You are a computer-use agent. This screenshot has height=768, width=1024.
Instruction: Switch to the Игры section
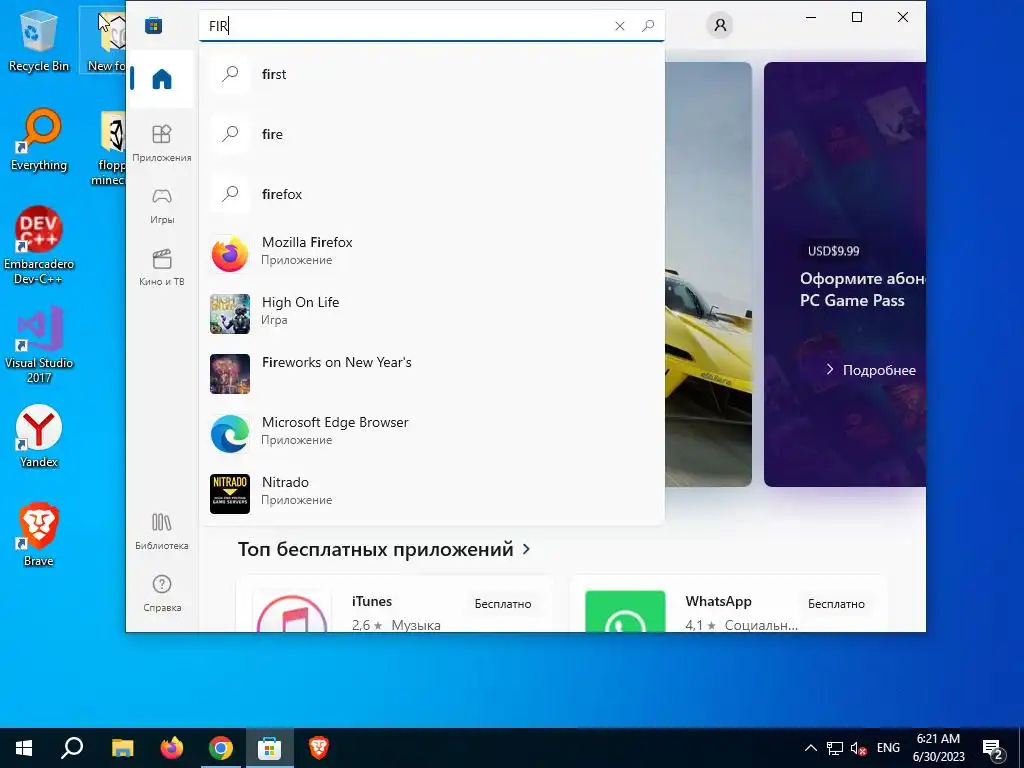click(x=161, y=205)
